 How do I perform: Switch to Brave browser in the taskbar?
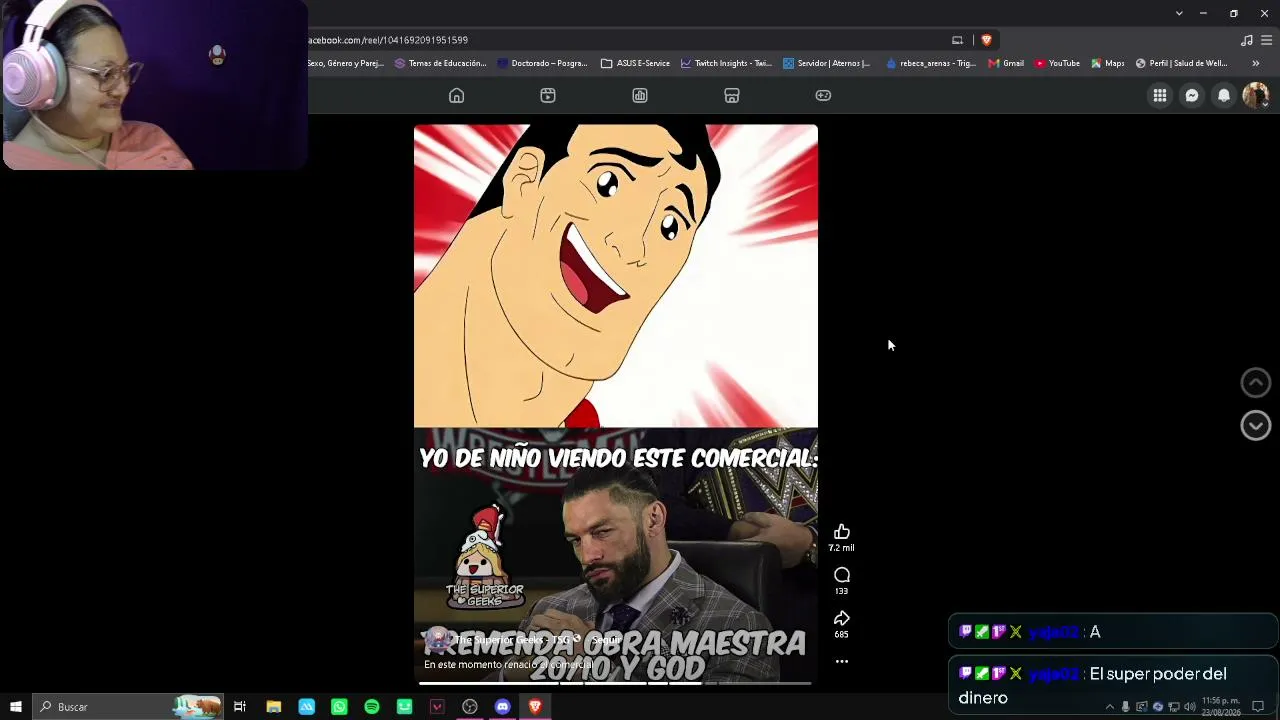pyautogui.click(x=535, y=707)
